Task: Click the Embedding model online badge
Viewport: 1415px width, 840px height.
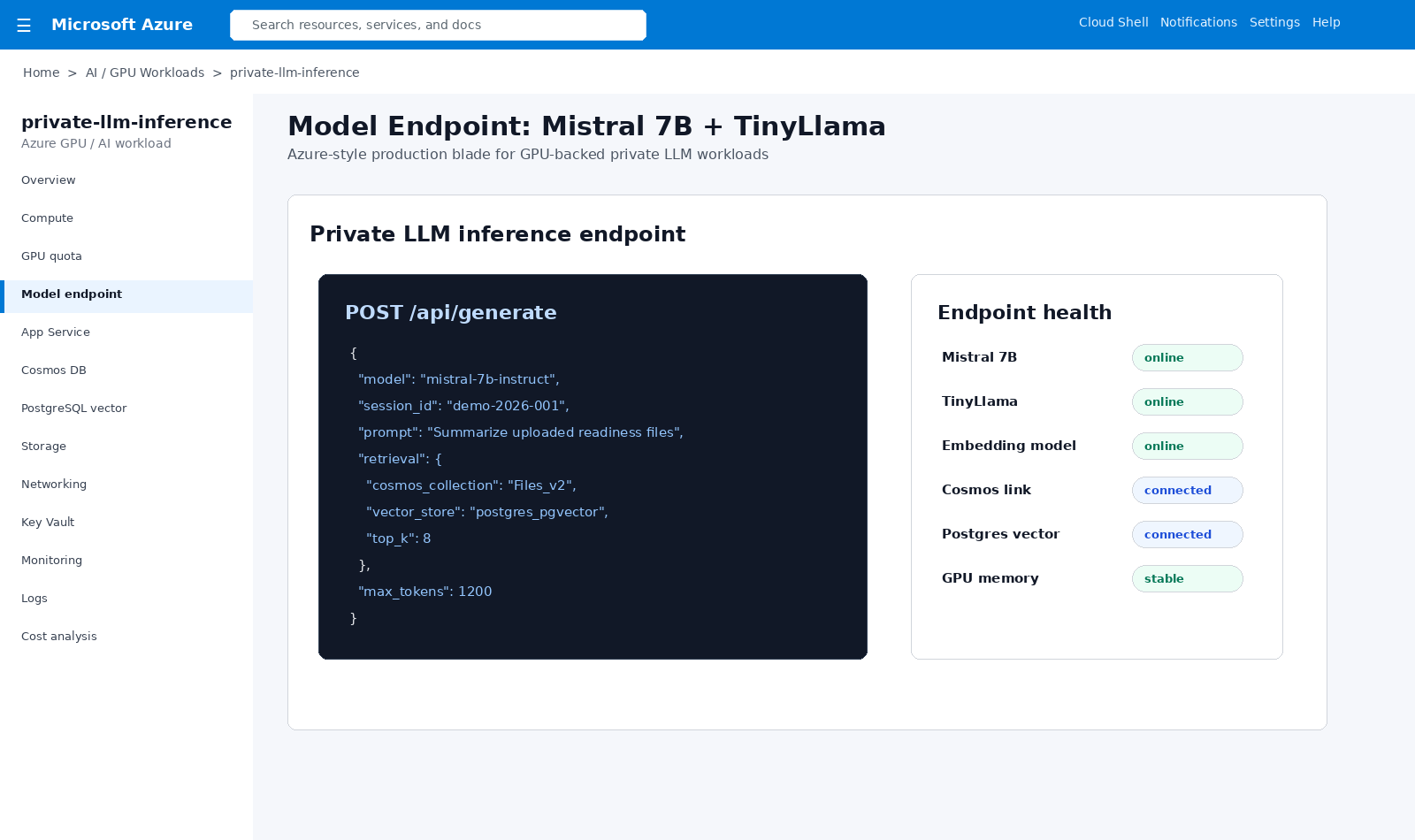Action: [x=1187, y=447]
